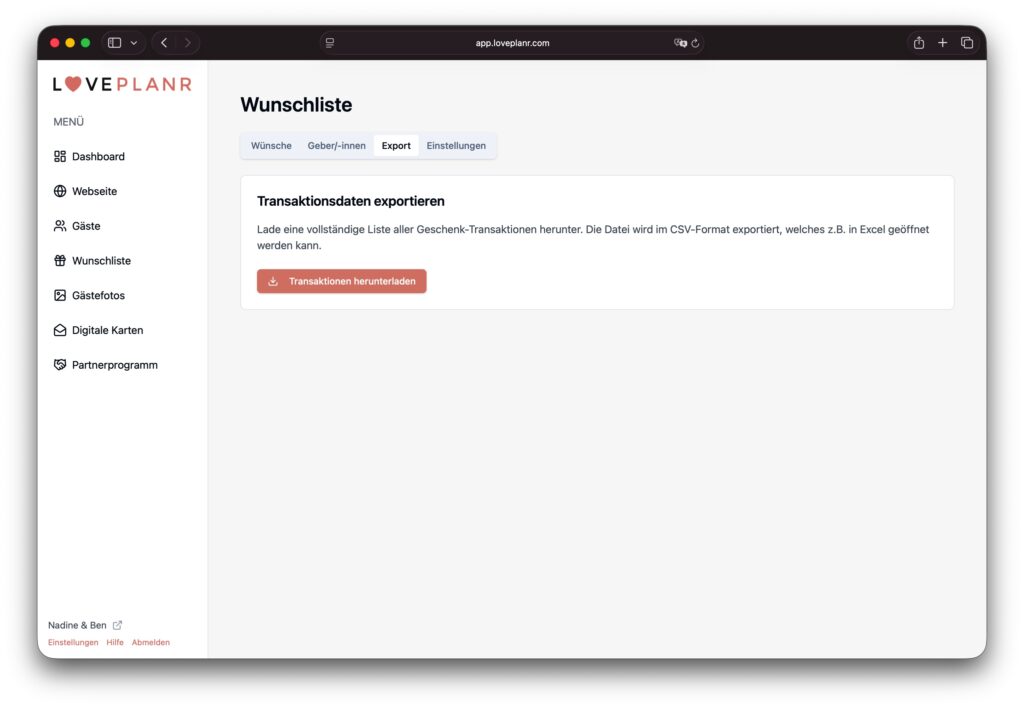
Task: Click the Abmelden link to log out
Action: [x=151, y=642]
